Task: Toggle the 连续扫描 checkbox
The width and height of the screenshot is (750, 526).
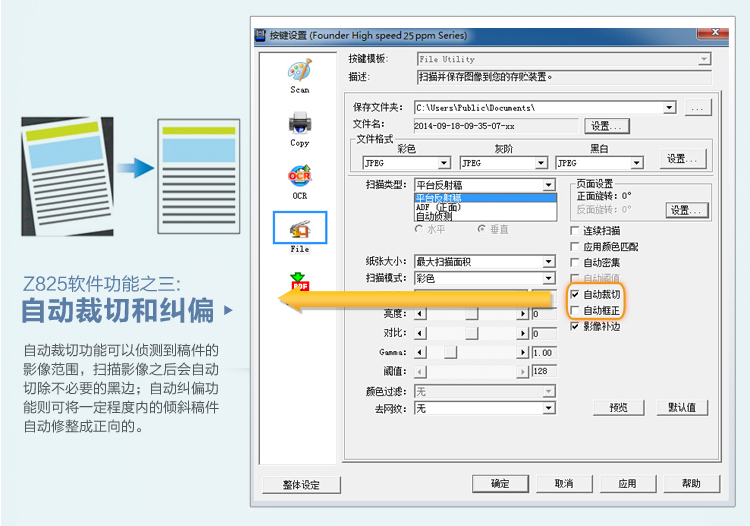Action: [x=574, y=231]
